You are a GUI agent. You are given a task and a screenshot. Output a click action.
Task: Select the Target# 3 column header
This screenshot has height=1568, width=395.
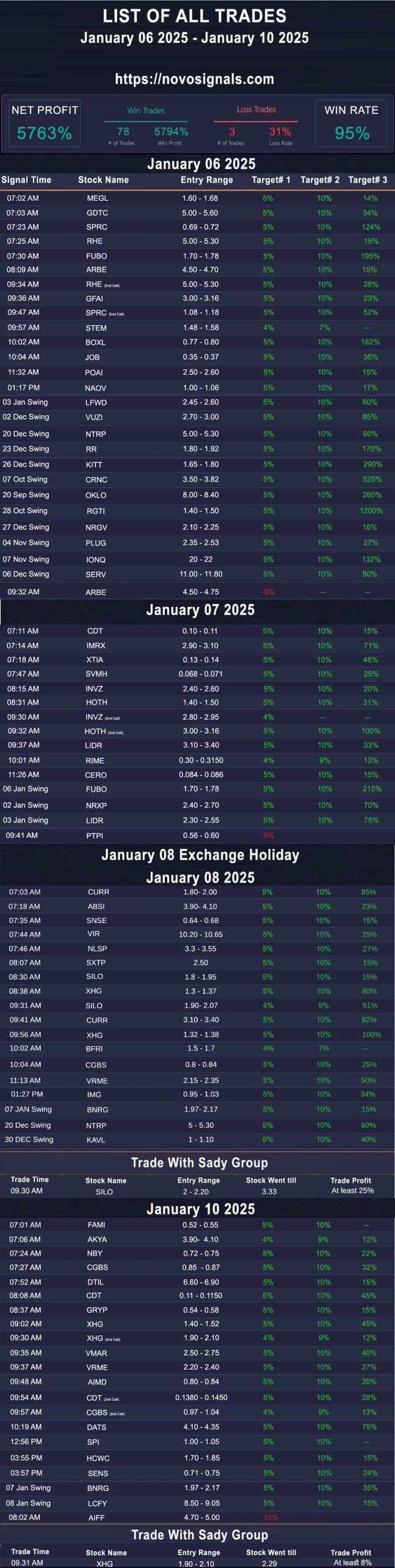pos(367,179)
